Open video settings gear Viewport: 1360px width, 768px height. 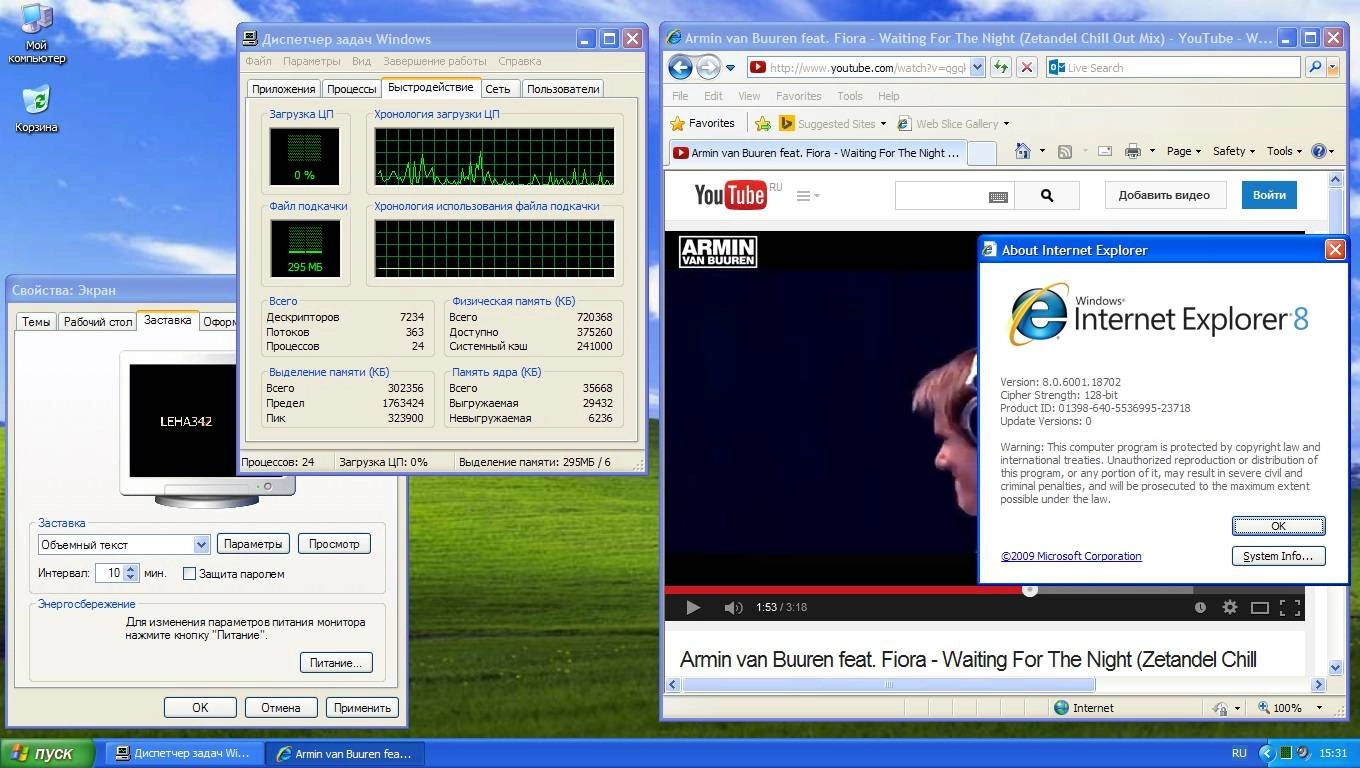click(x=1230, y=607)
